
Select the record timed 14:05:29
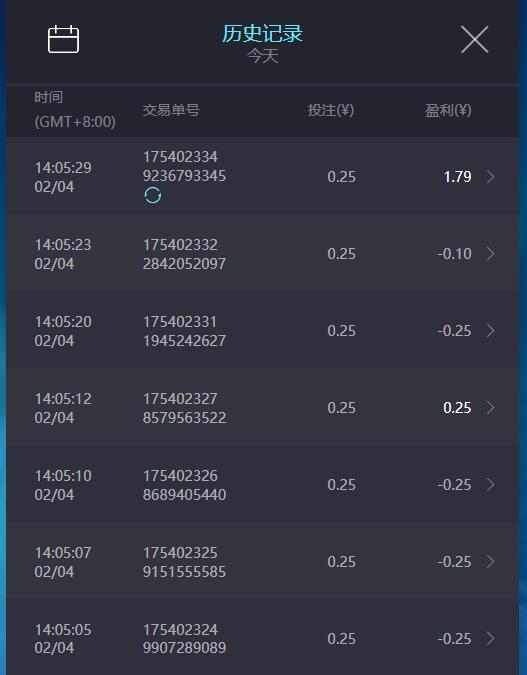coord(263,176)
